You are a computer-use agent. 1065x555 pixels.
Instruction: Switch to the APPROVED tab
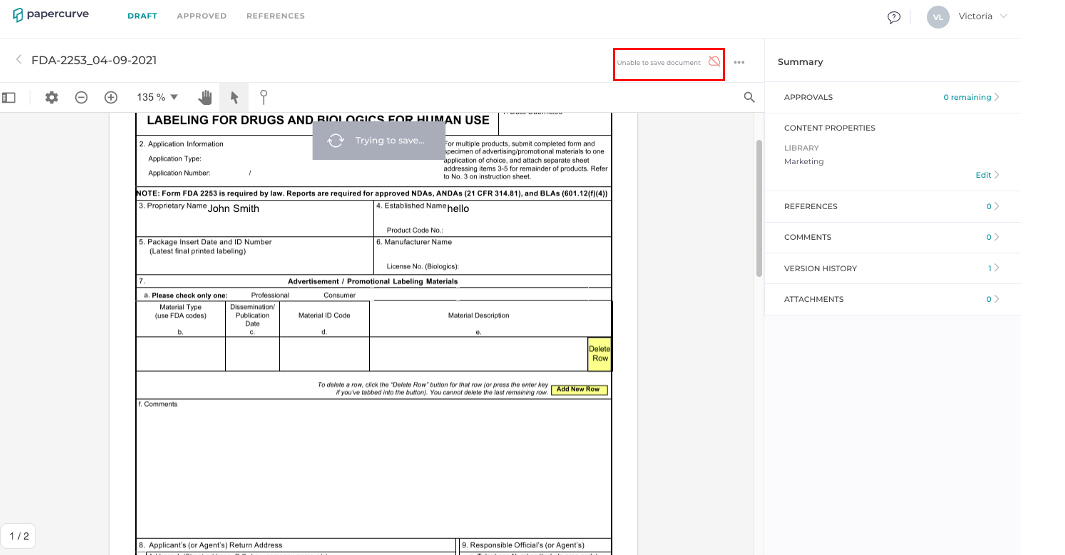pos(202,16)
